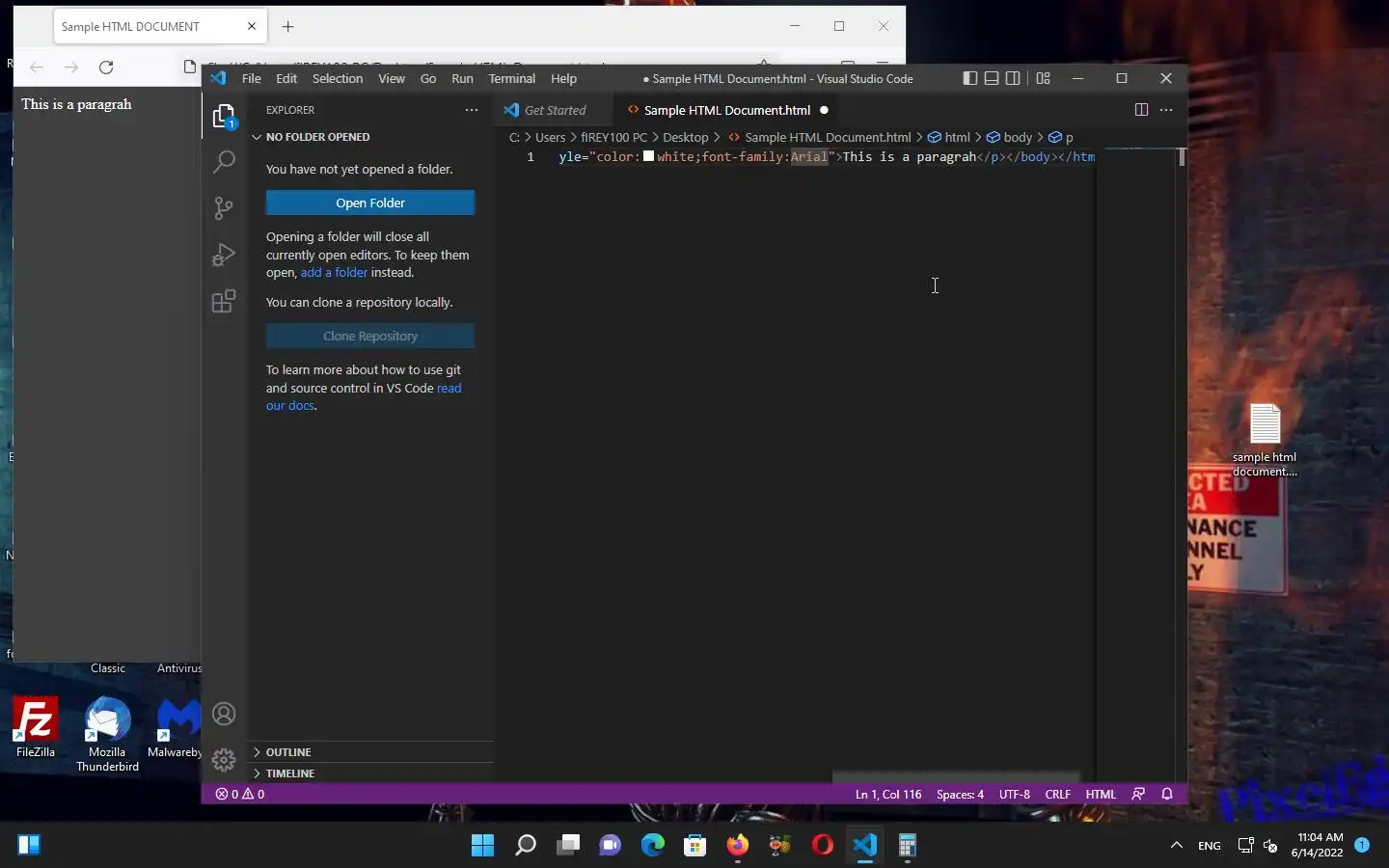The width and height of the screenshot is (1389, 868).
Task: Open the Edit menu
Action: pos(286,78)
